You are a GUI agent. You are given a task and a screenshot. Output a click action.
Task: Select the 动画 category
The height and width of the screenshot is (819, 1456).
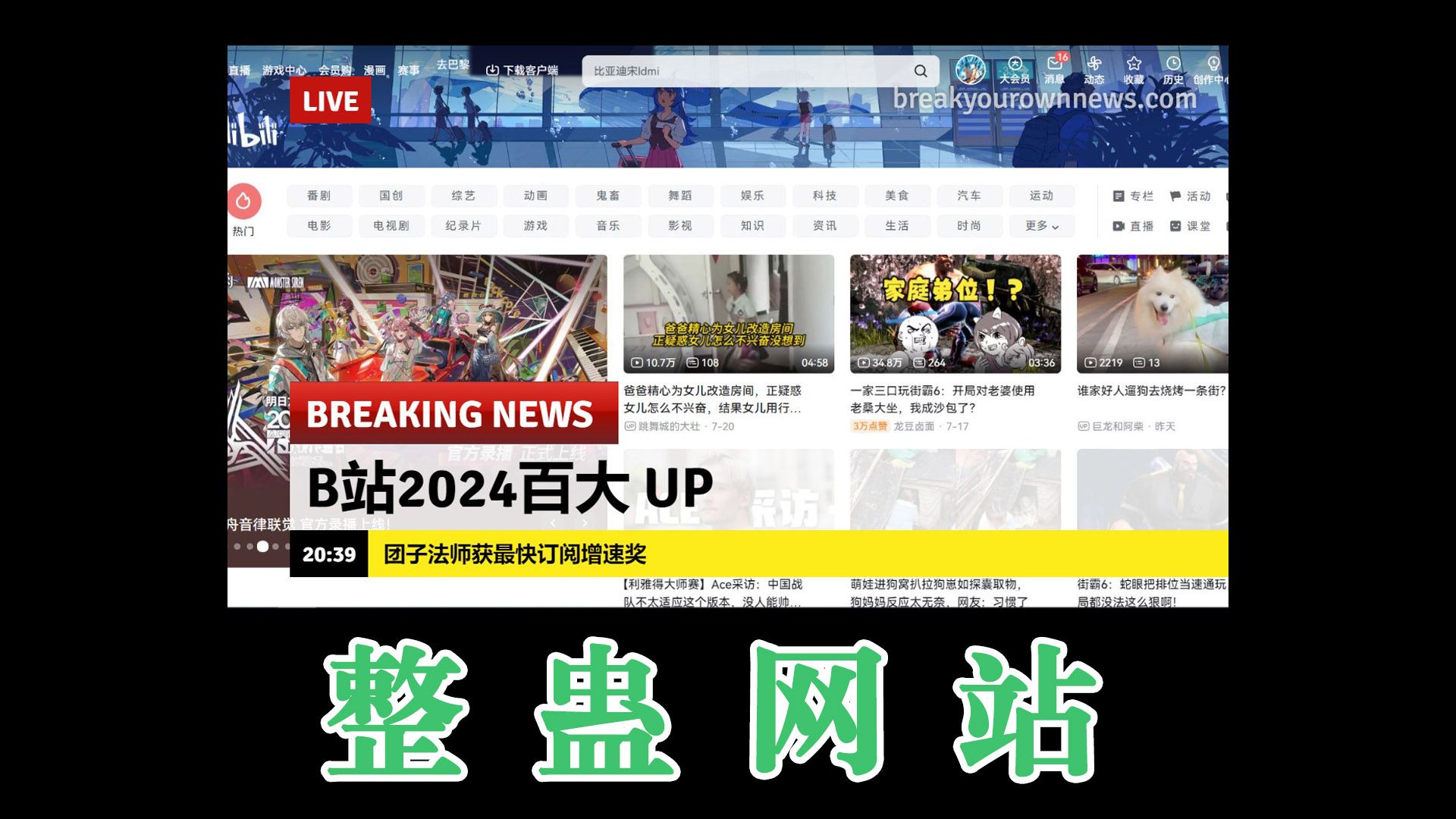click(535, 196)
